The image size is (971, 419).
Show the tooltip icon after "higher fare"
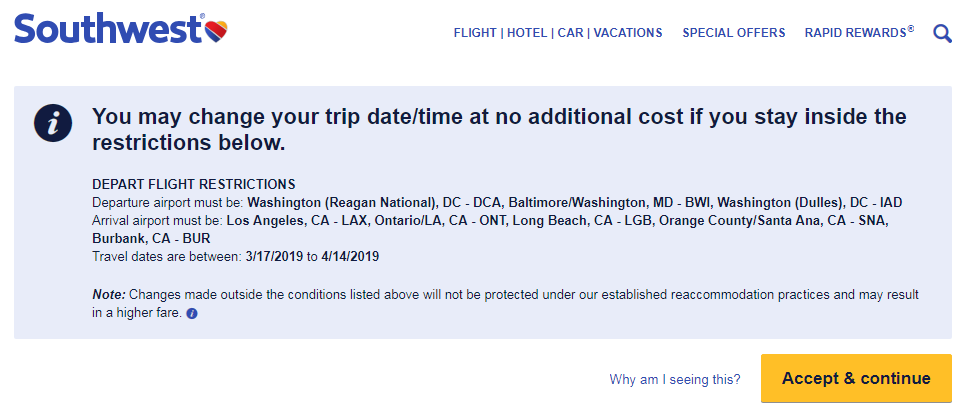(x=192, y=314)
